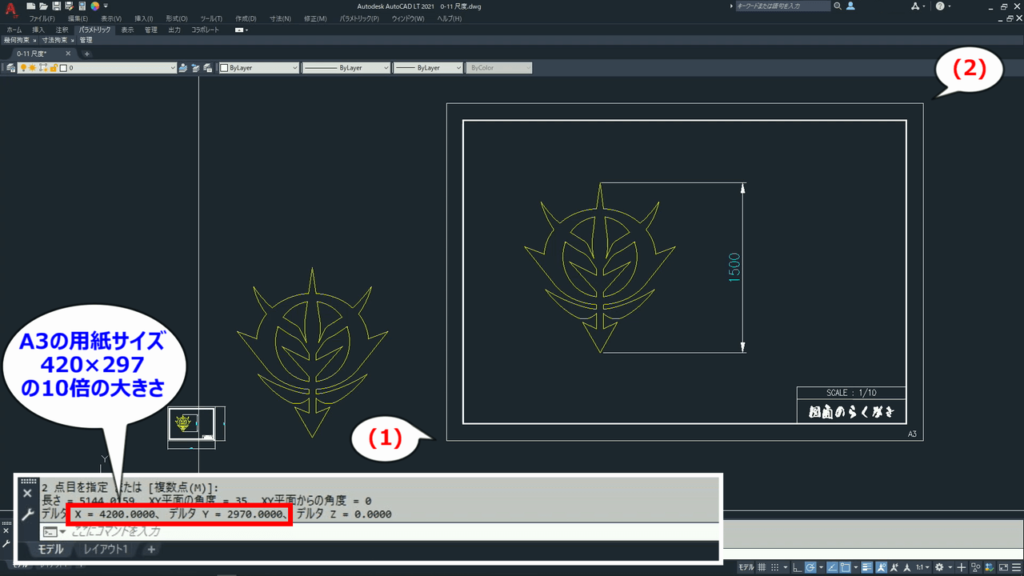The width and height of the screenshot is (1024, 576).
Task: Click the command line customize wrench icon
Action: click(27, 515)
